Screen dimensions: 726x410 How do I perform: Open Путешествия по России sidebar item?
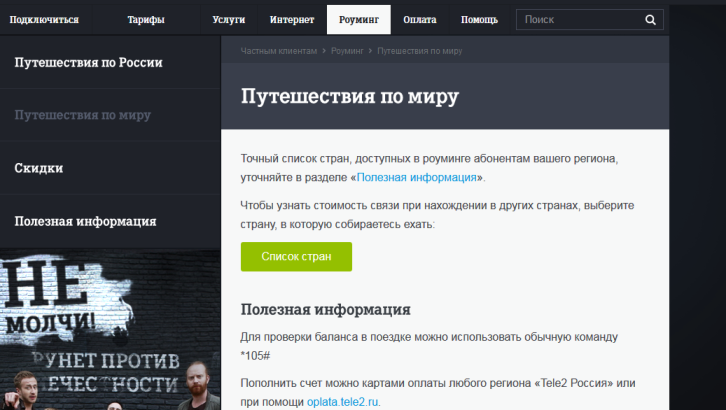coord(88,62)
